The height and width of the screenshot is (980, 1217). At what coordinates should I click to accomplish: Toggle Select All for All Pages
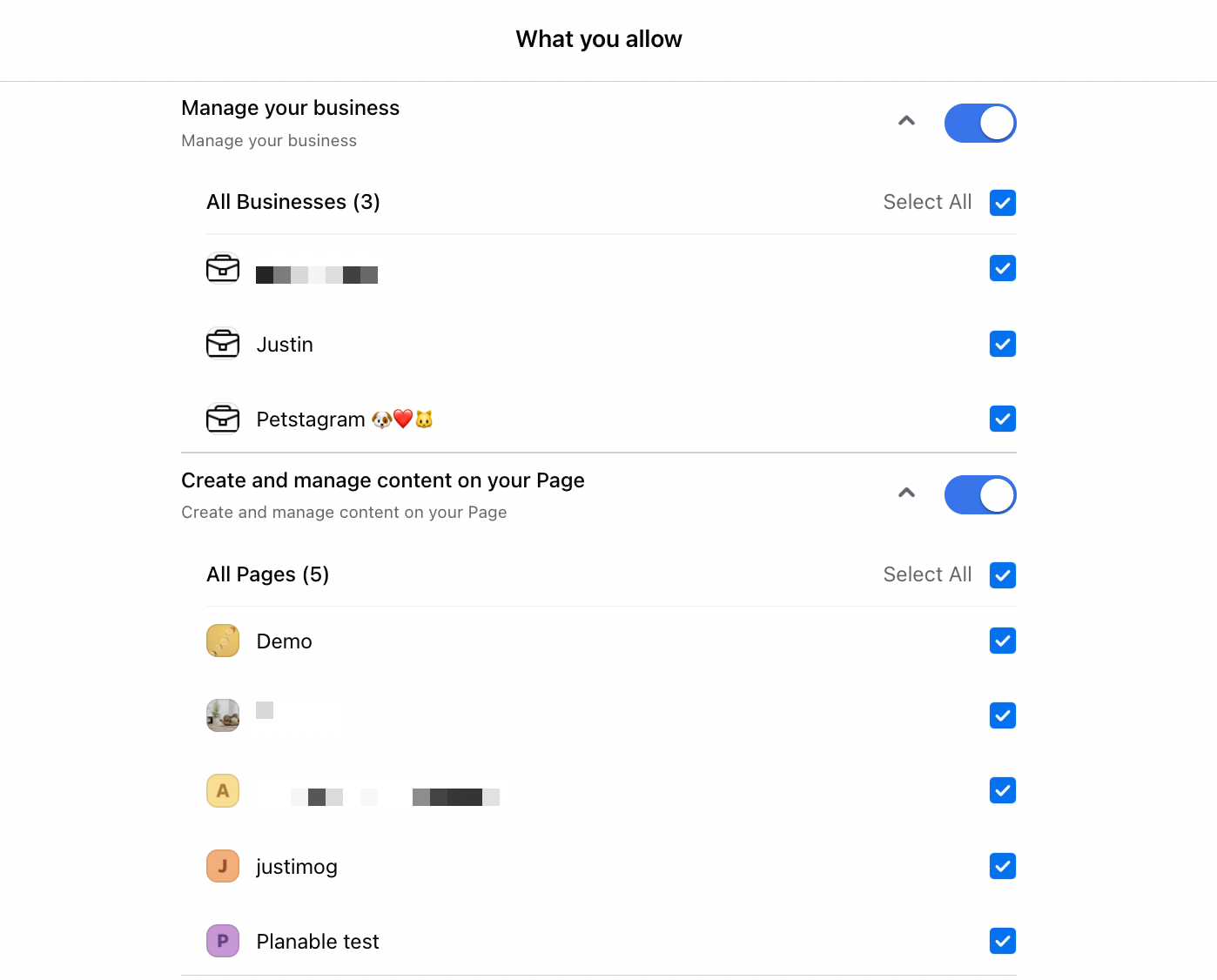coord(1003,575)
